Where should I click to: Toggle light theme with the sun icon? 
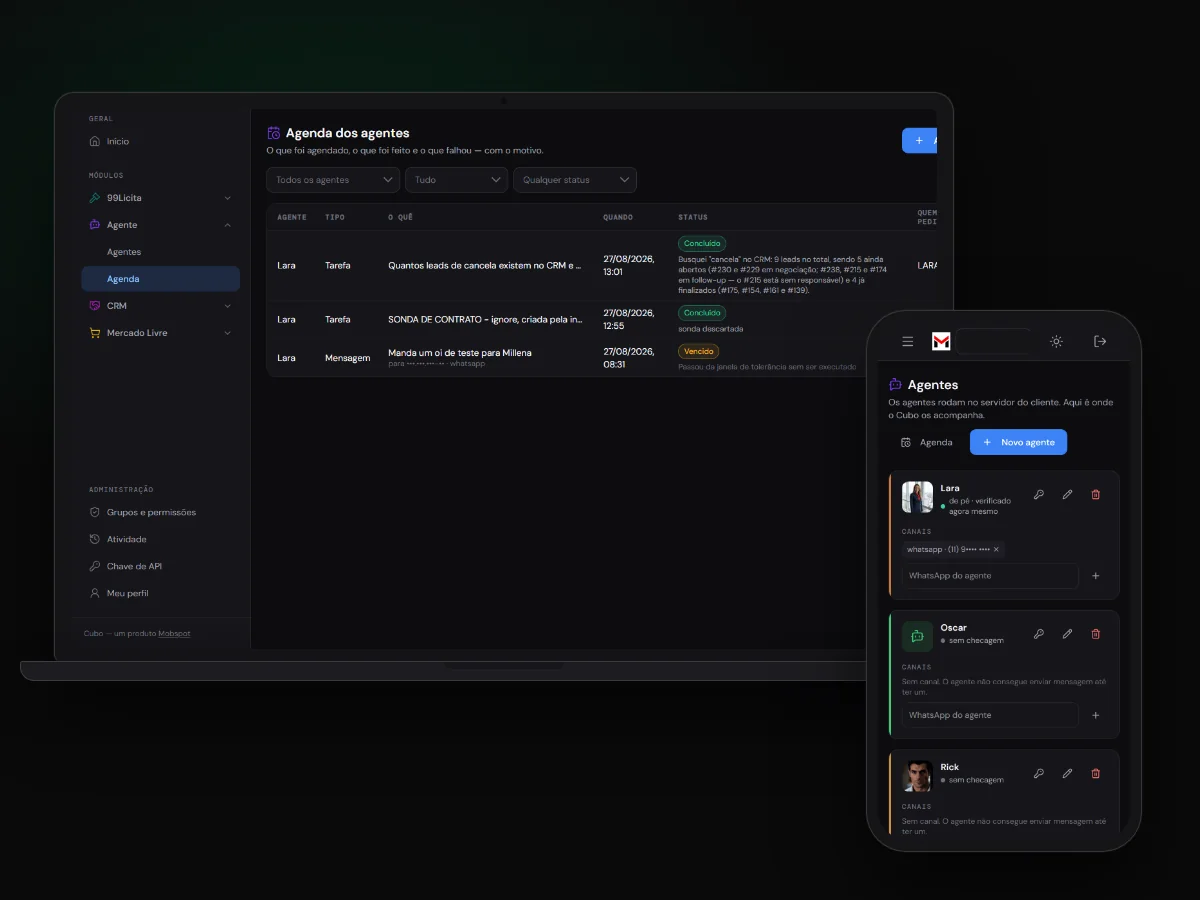1056,342
